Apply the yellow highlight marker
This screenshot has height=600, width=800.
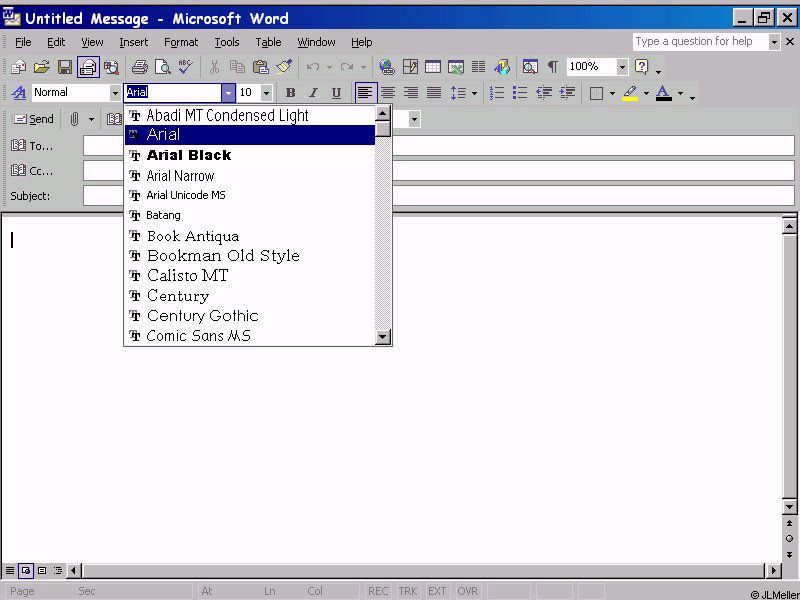point(629,93)
